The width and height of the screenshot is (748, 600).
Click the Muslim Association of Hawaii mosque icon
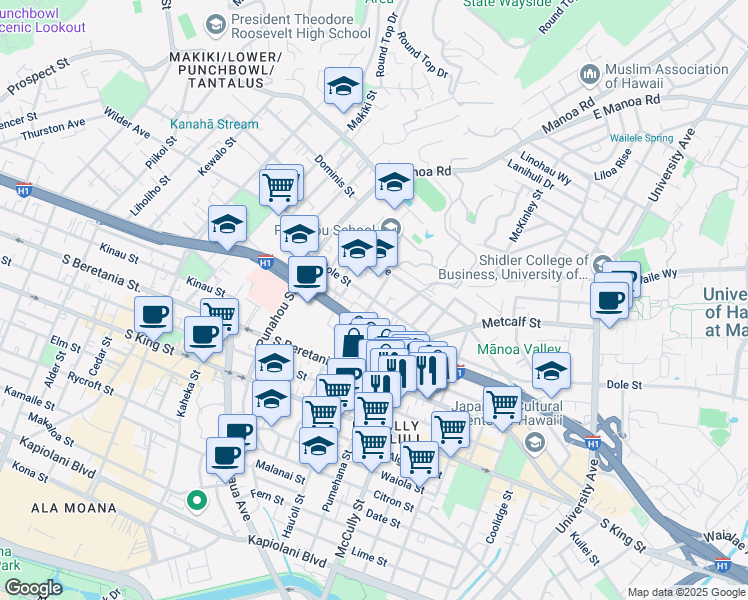[590, 75]
